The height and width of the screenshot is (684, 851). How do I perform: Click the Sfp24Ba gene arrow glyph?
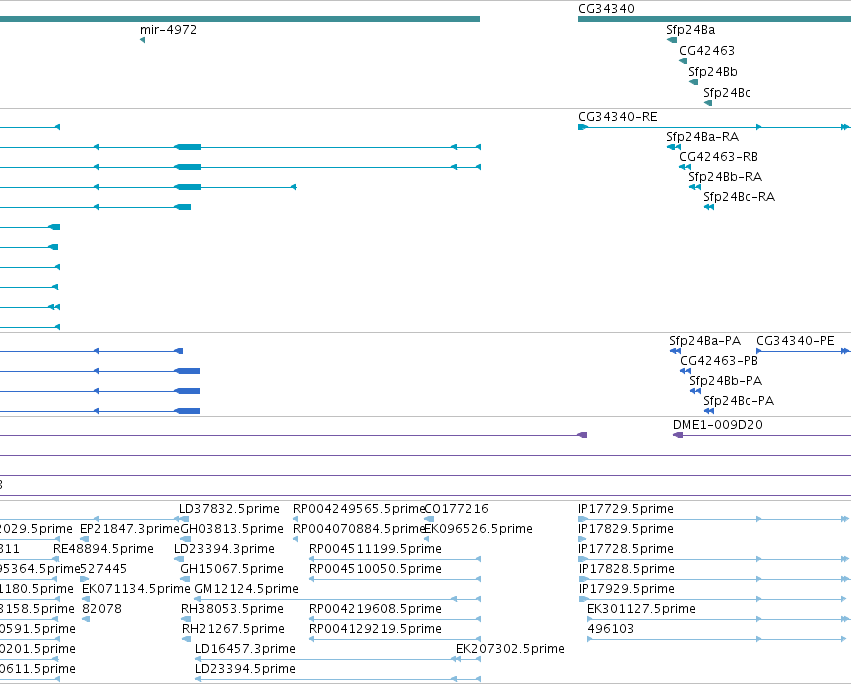pyautogui.click(x=672, y=40)
